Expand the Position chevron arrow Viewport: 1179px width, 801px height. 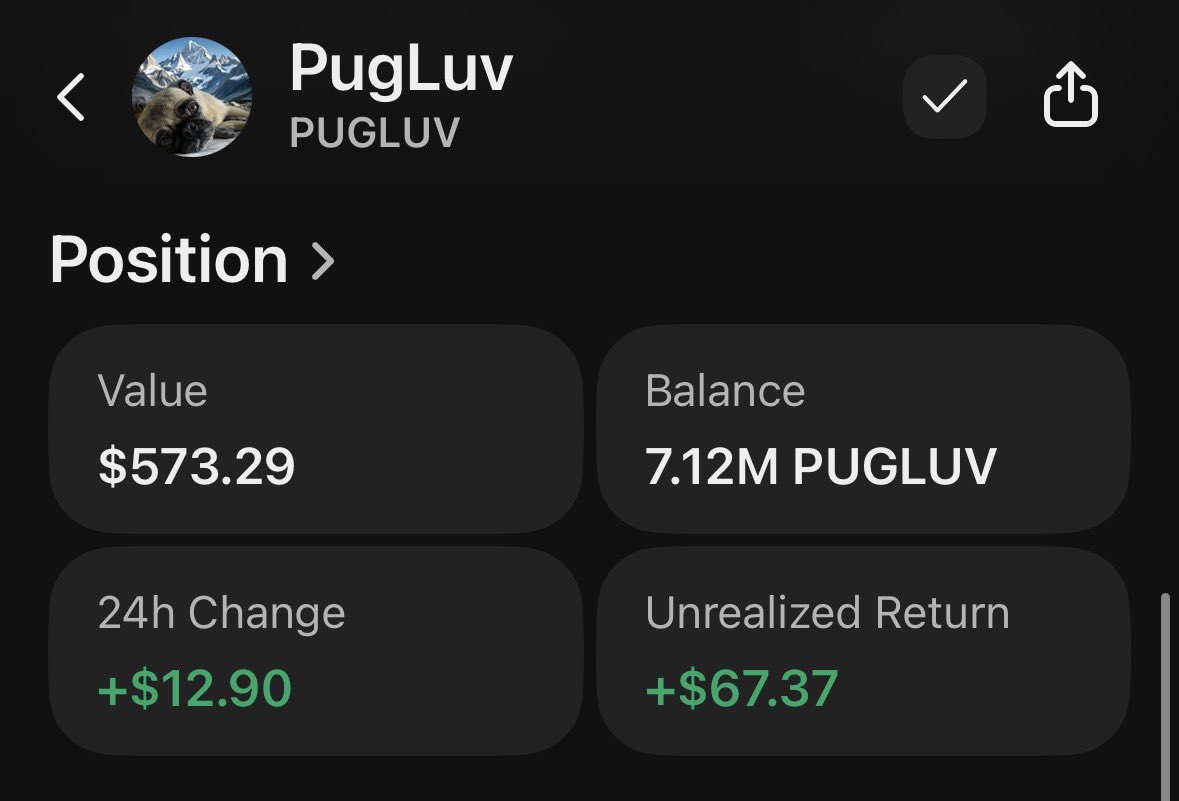tap(323, 261)
